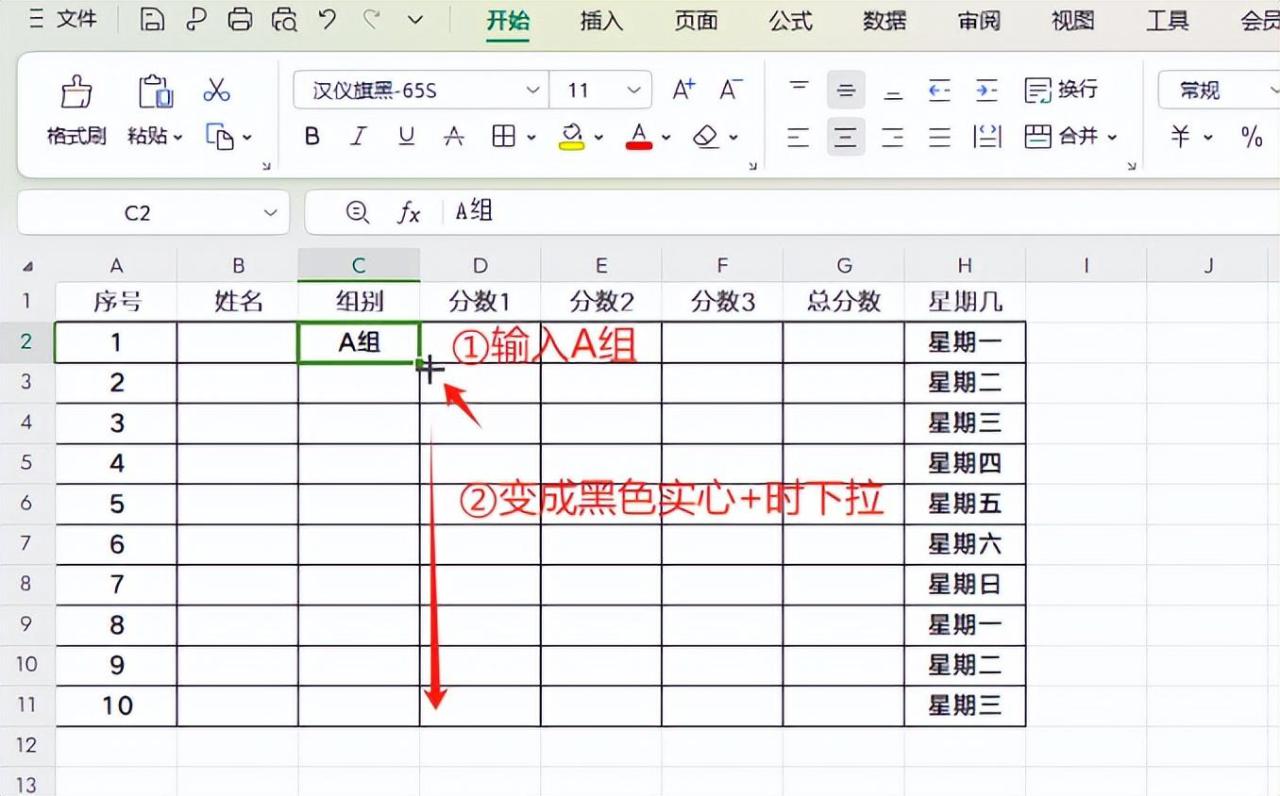Toggle left horizontal alignment
The height and width of the screenshot is (796, 1280).
click(x=798, y=137)
